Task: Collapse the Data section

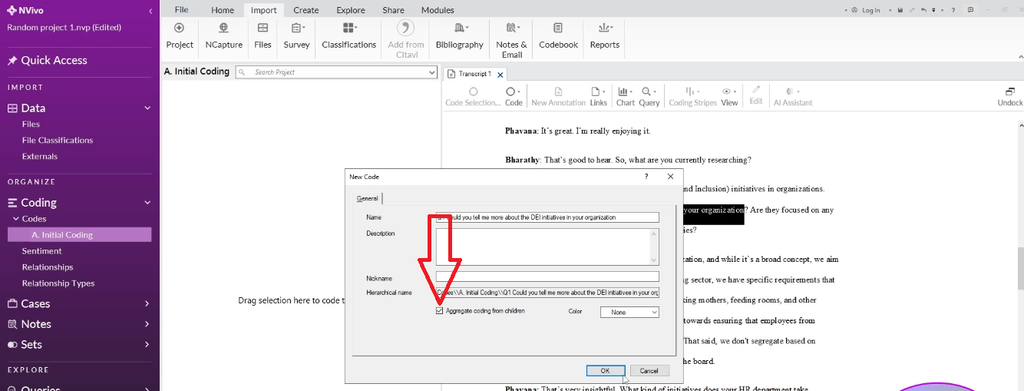Action: [148, 108]
